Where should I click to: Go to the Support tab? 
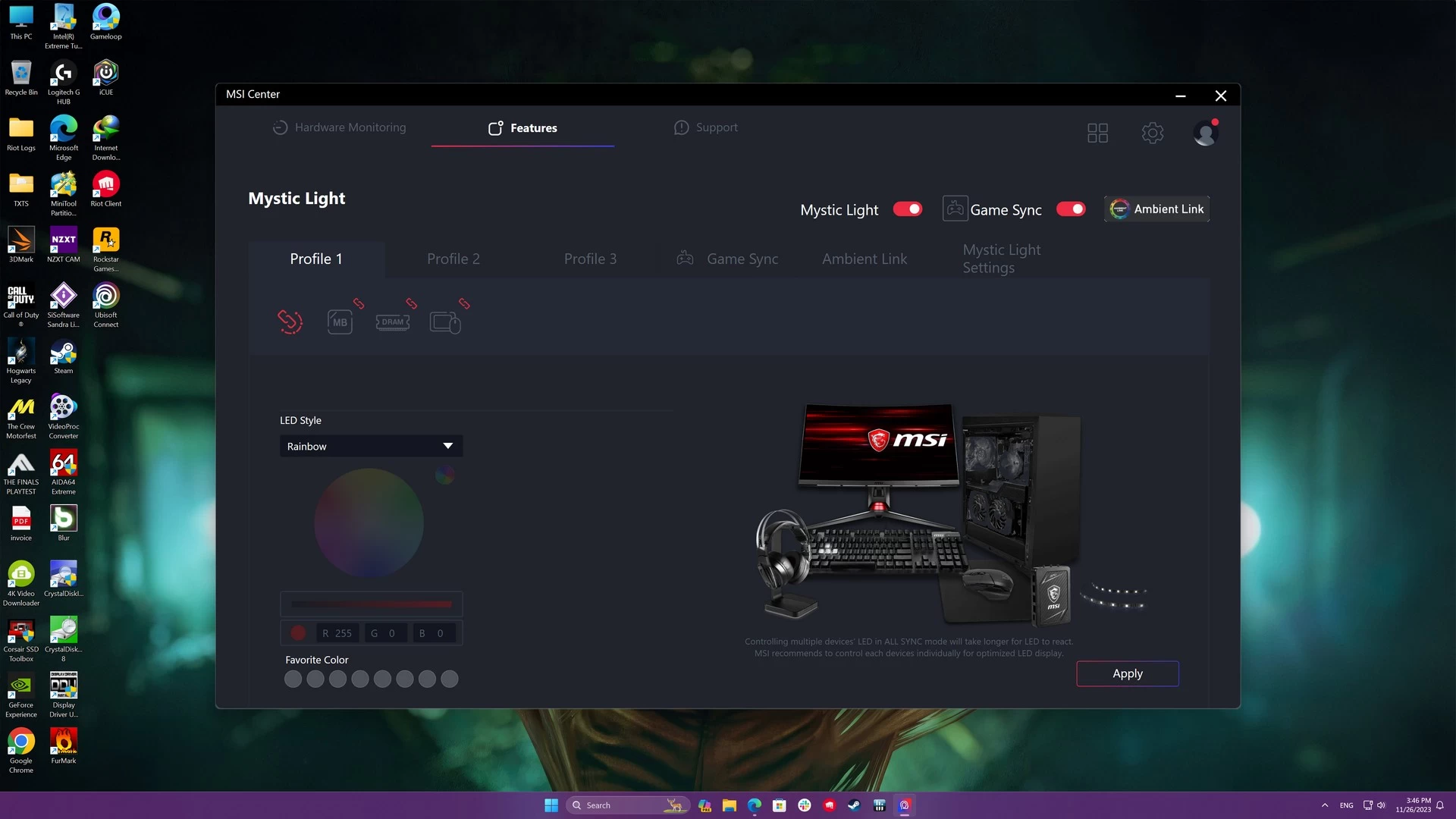coord(706,127)
